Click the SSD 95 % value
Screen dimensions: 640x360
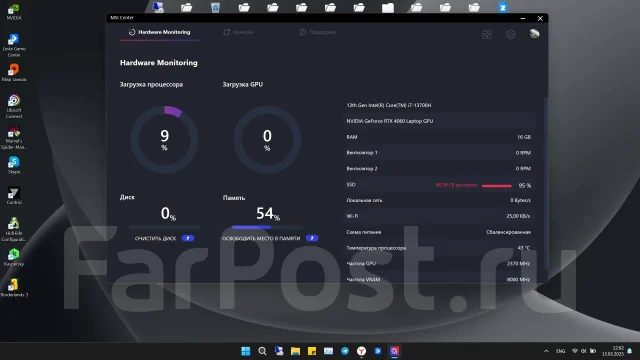coord(524,186)
